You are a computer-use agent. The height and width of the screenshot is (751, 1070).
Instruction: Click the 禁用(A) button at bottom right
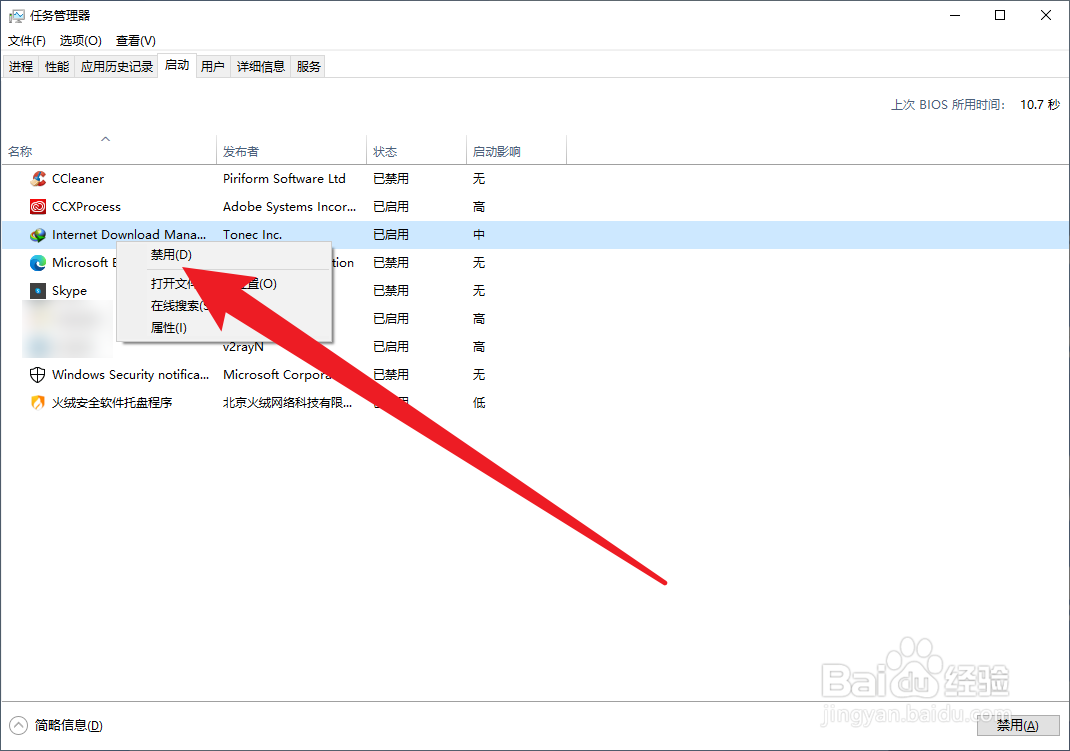[1017, 725]
